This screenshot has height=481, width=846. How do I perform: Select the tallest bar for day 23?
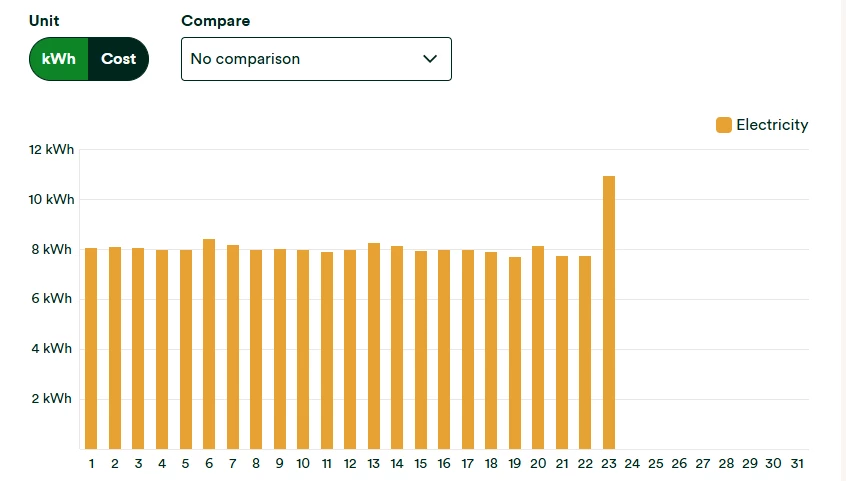click(609, 312)
